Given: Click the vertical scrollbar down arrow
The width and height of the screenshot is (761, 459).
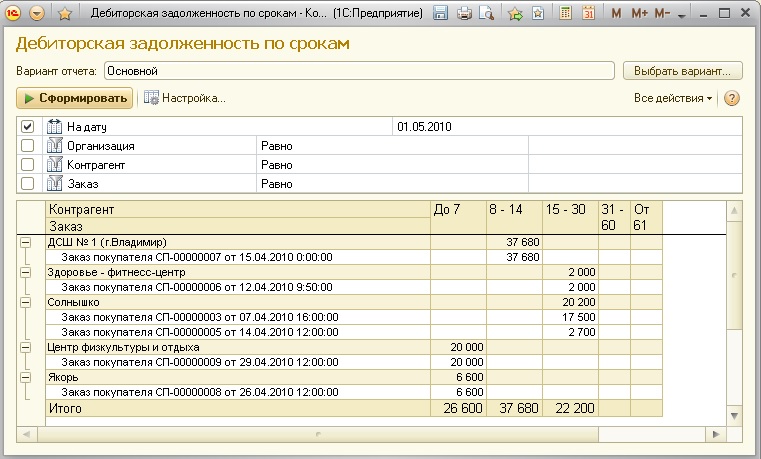Looking at the screenshot, I should click(x=734, y=416).
